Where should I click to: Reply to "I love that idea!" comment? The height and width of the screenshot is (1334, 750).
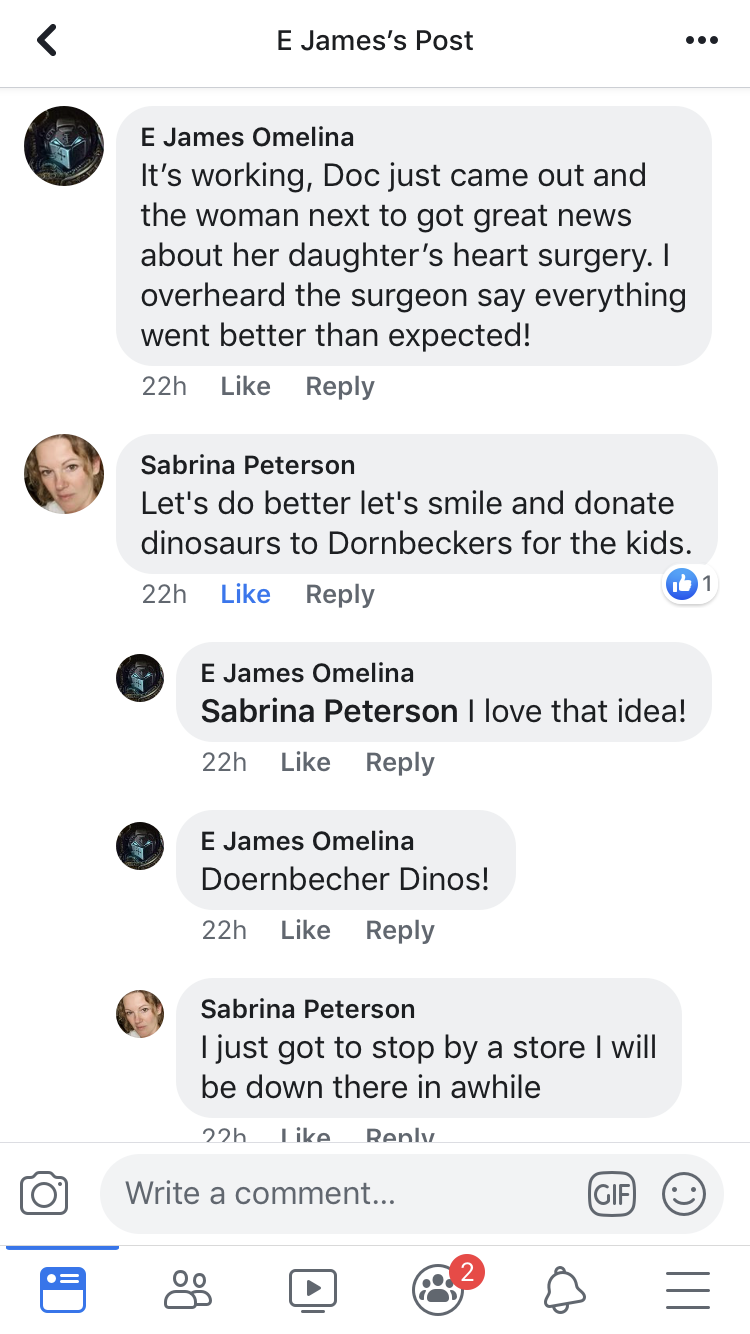click(400, 762)
